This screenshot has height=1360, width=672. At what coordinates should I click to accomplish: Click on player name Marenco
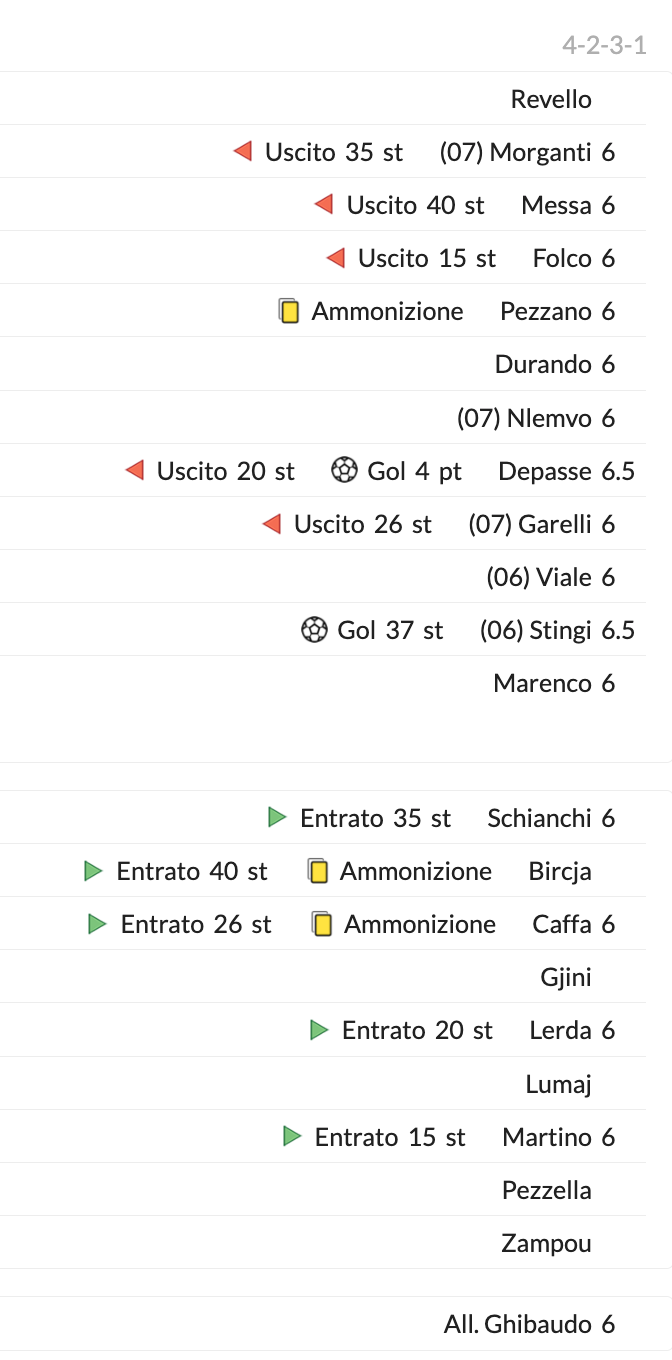542,683
